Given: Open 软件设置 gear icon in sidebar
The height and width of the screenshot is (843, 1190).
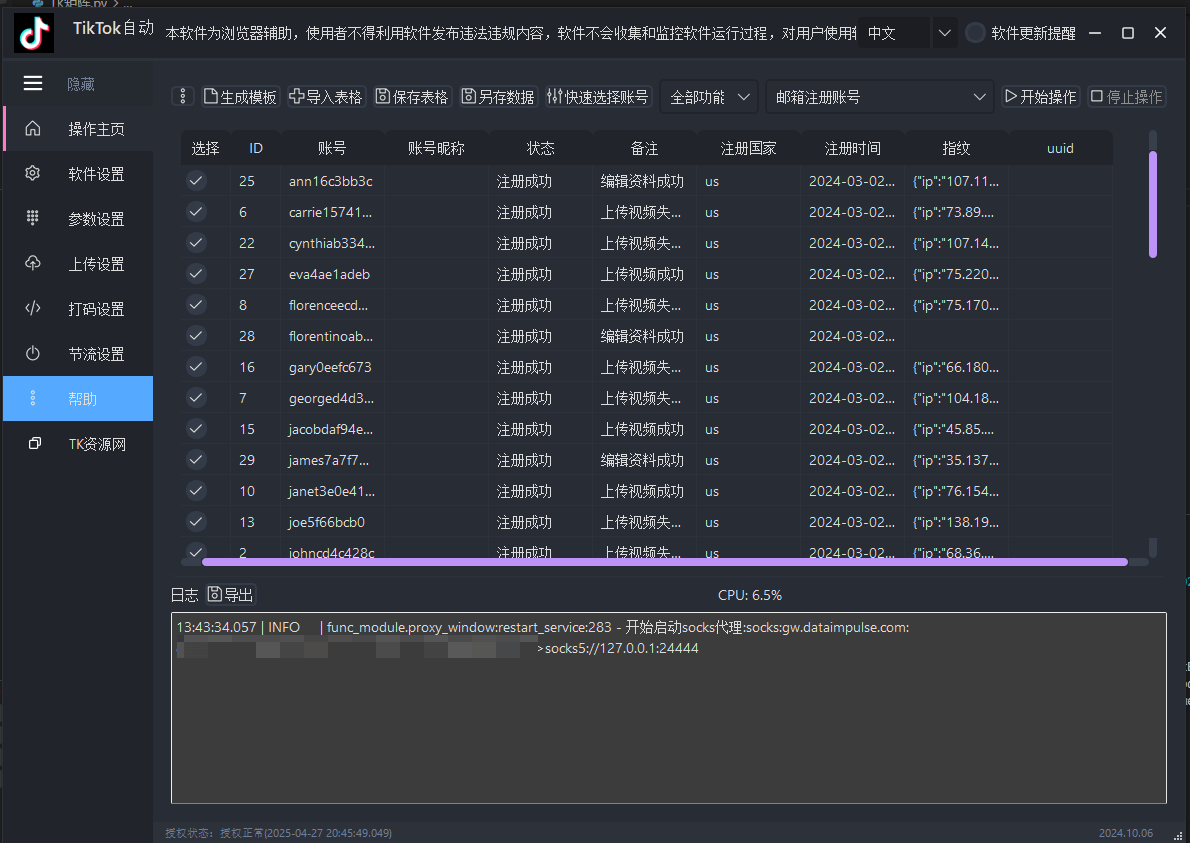Looking at the screenshot, I should click(x=33, y=174).
